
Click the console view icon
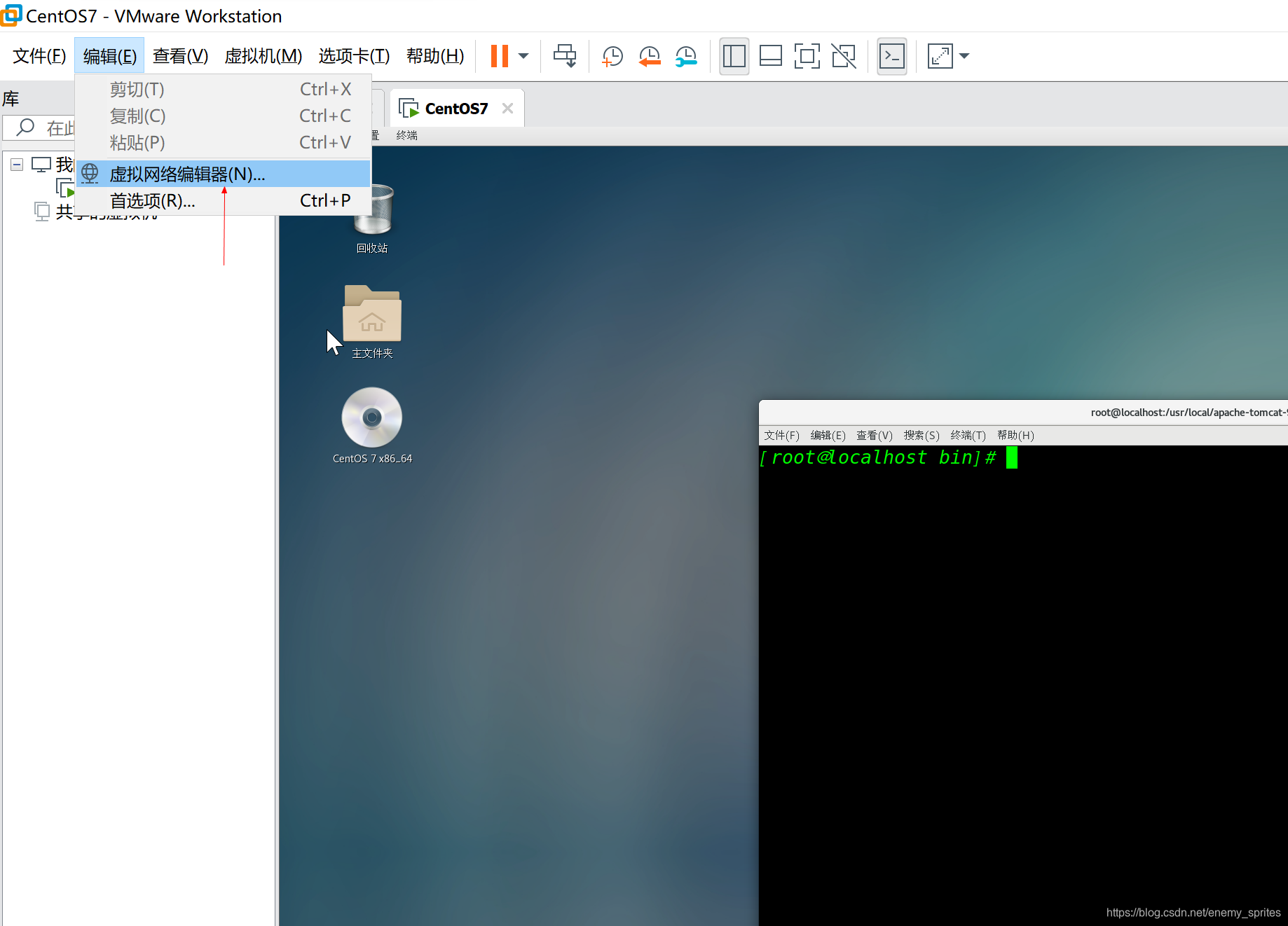892,56
